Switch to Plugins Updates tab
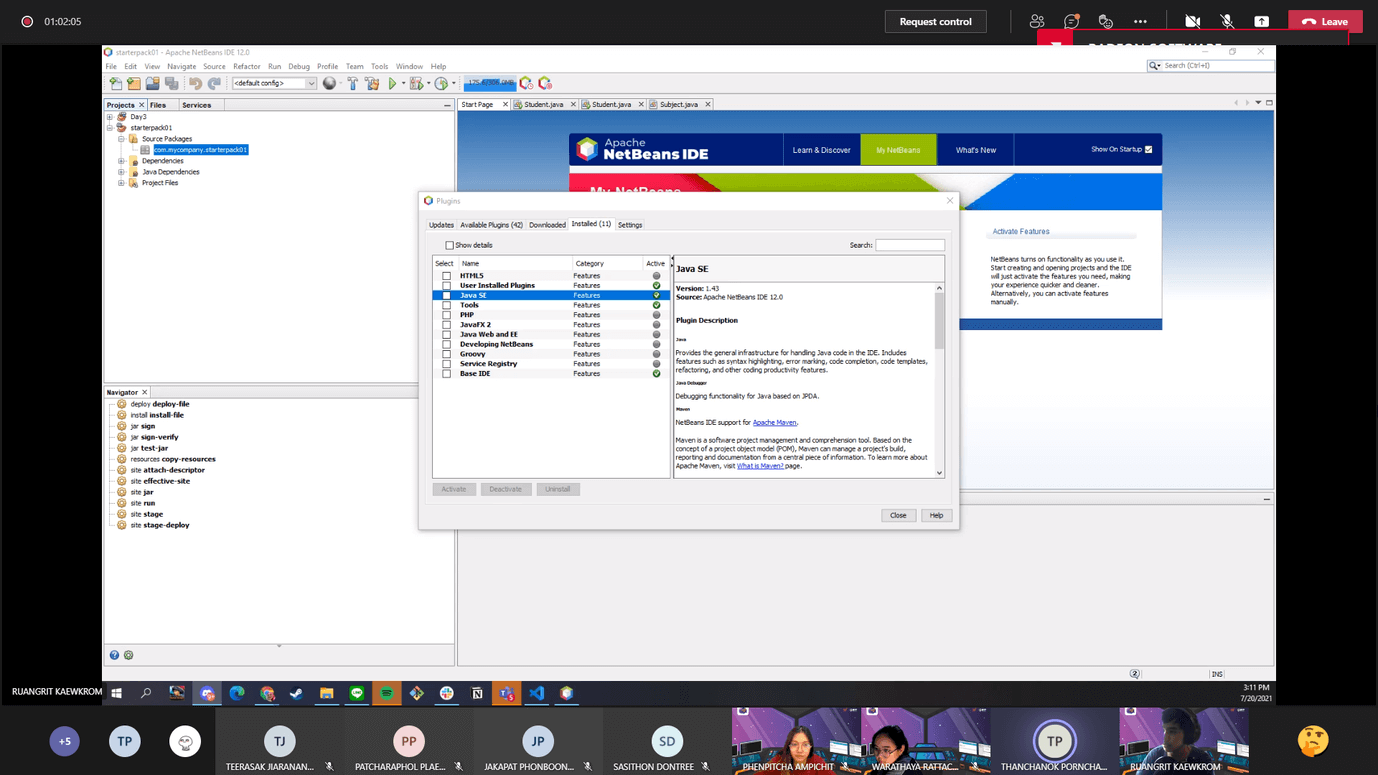1378x775 pixels. pos(441,225)
